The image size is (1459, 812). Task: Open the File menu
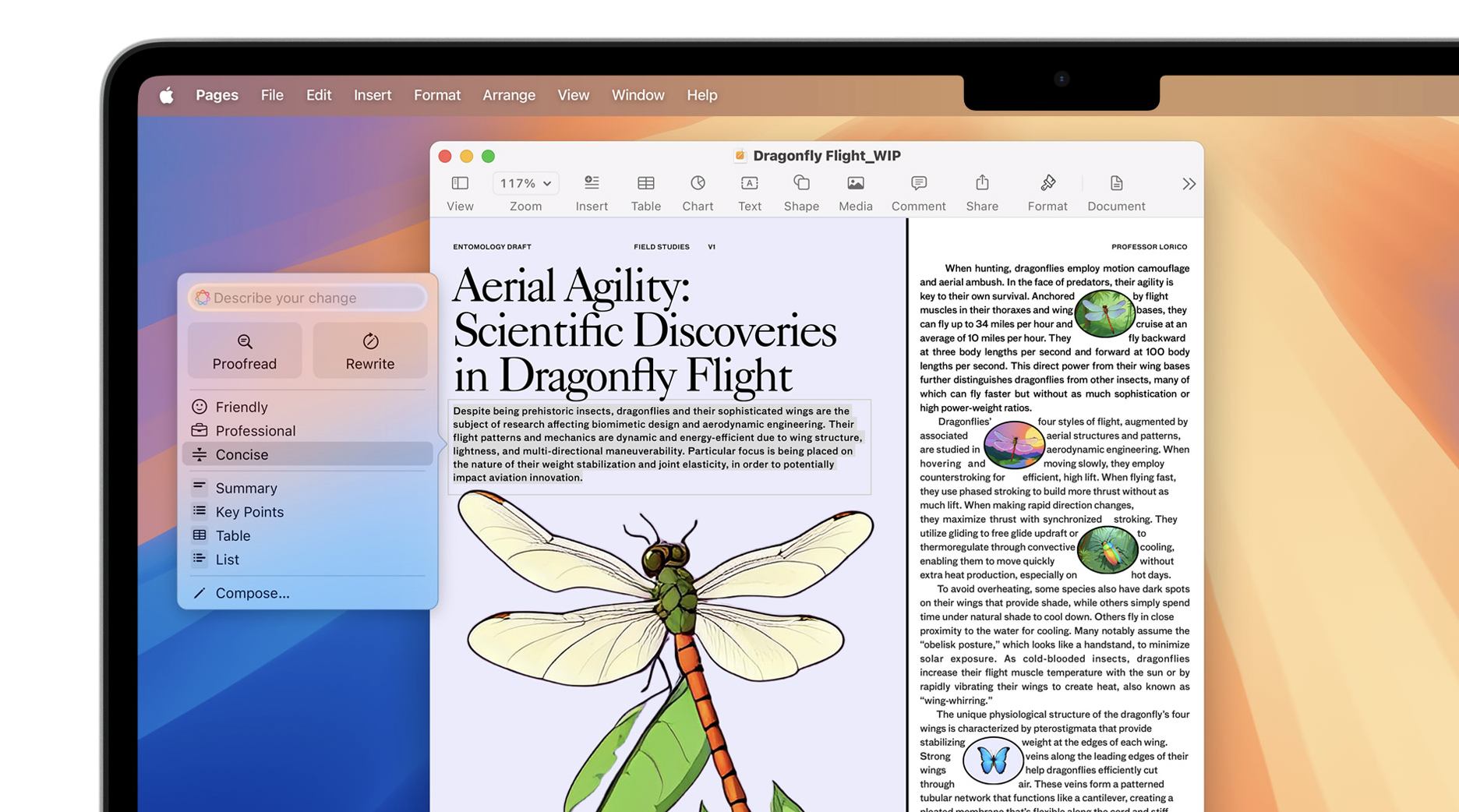coord(272,95)
